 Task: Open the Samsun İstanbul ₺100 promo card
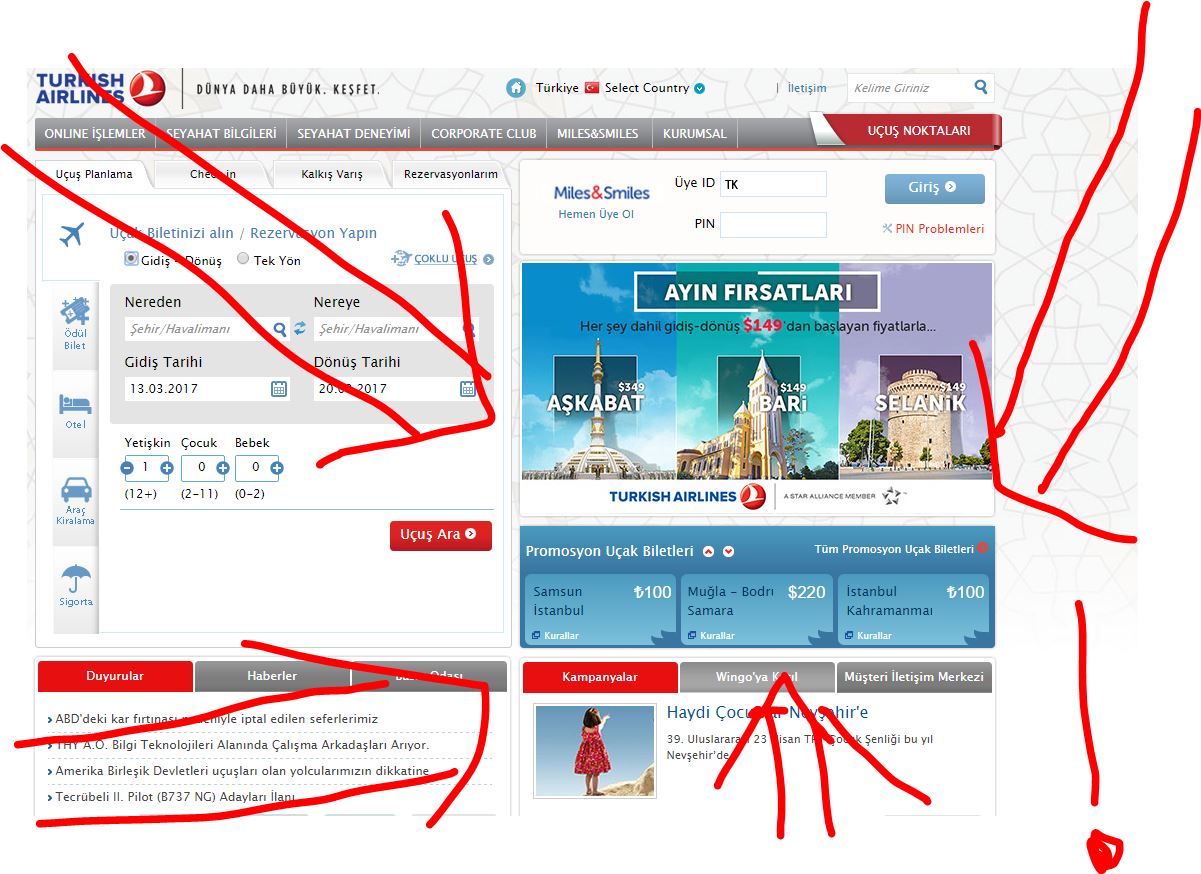(600, 609)
